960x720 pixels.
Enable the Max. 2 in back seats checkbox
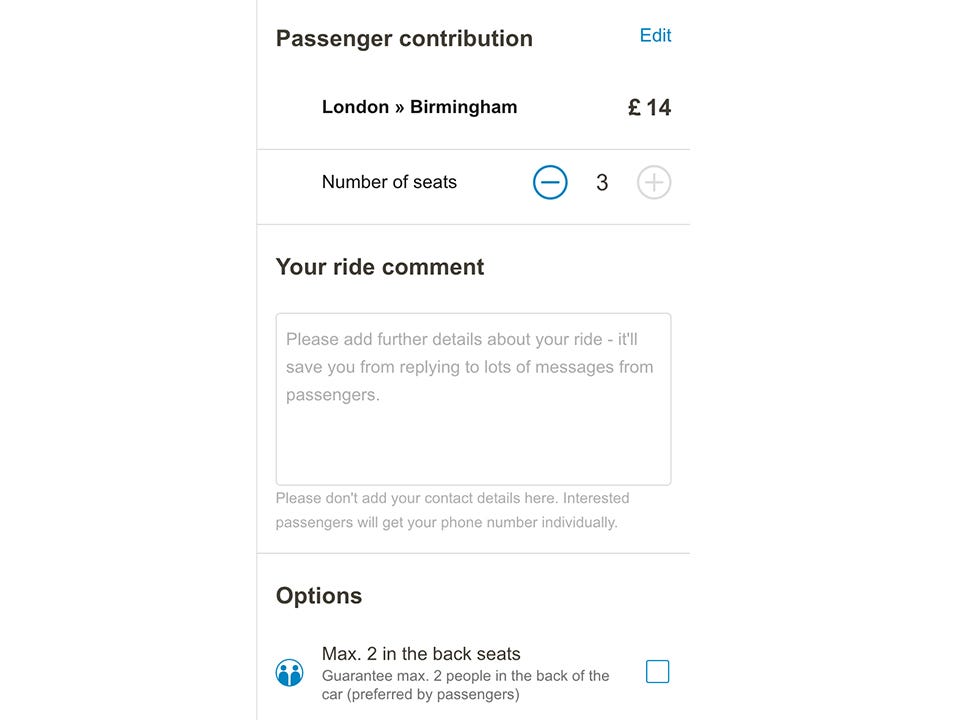coord(657,672)
